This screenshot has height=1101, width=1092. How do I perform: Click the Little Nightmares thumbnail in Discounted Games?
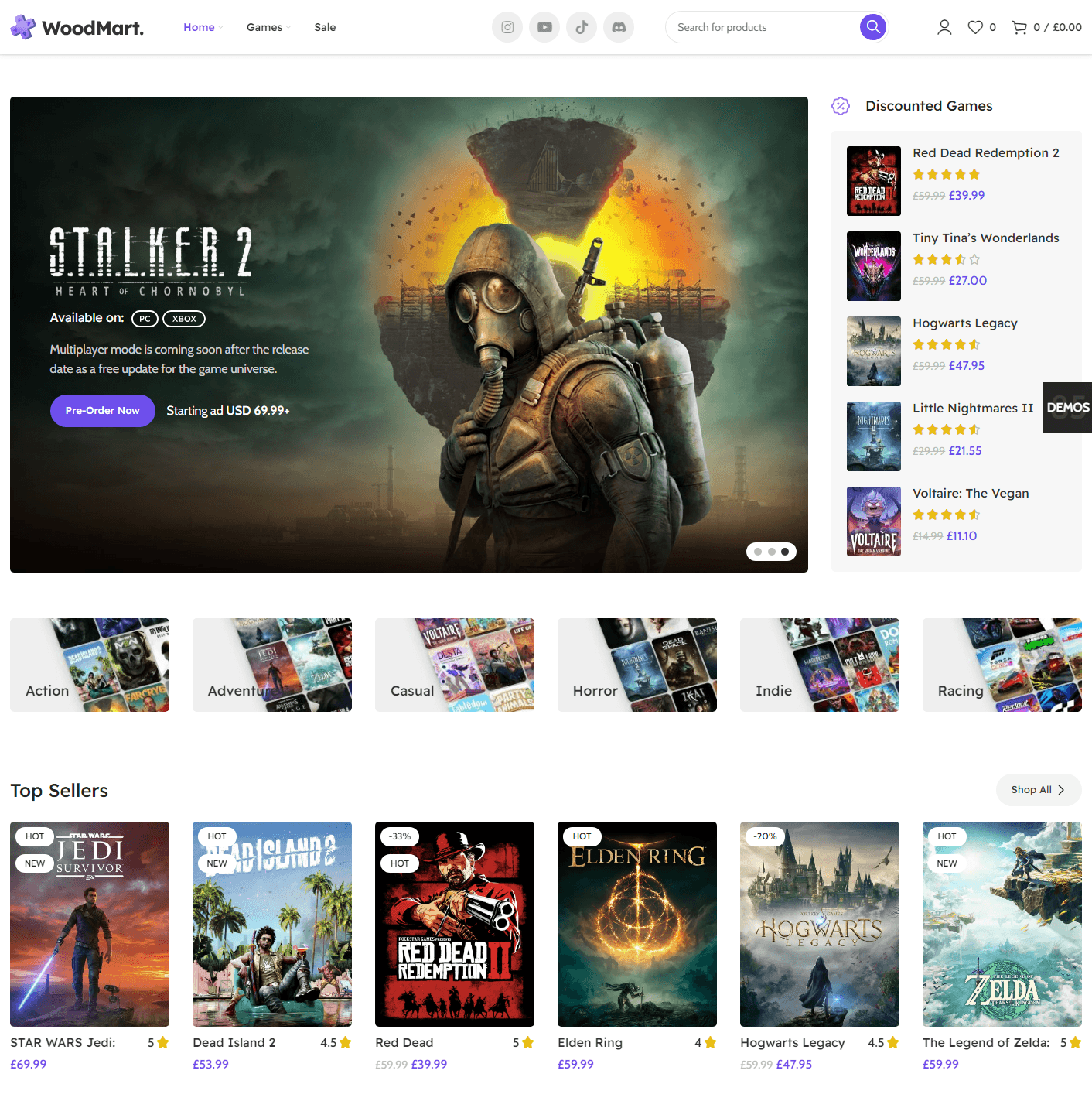[x=874, y=436]
